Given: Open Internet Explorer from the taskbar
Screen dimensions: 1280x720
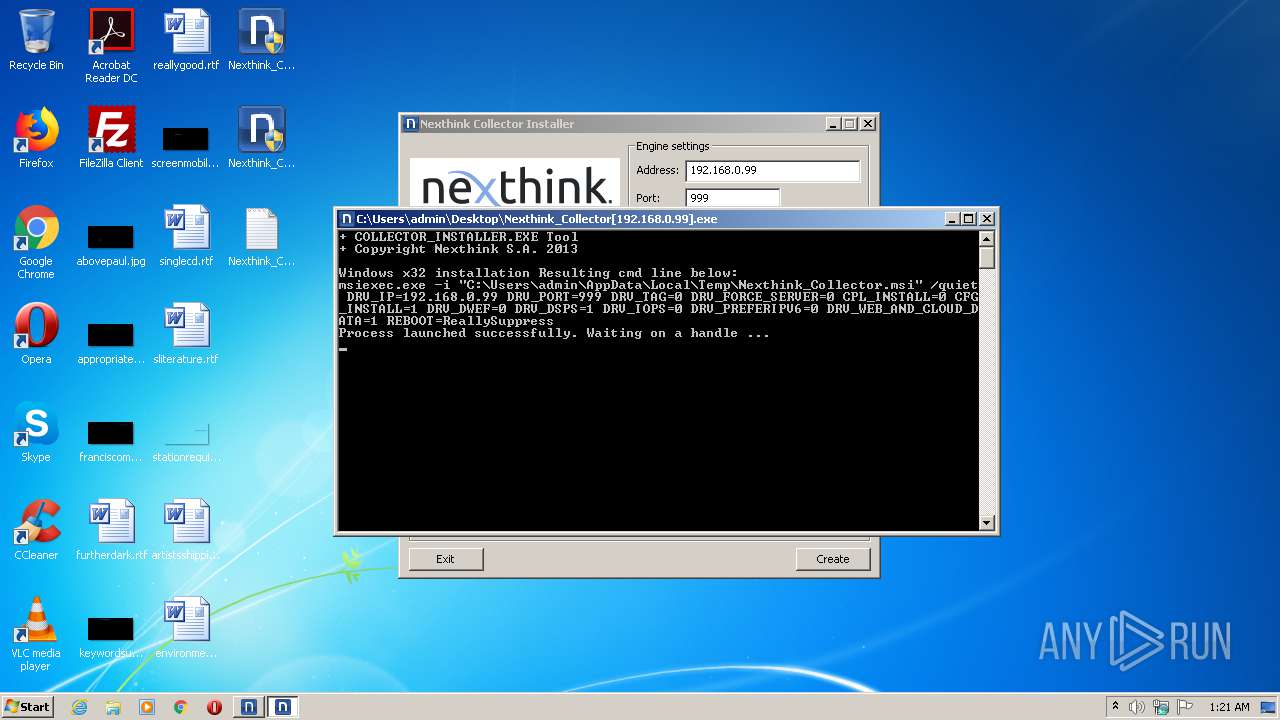Looking at the screenshot, I should point(79,707).
